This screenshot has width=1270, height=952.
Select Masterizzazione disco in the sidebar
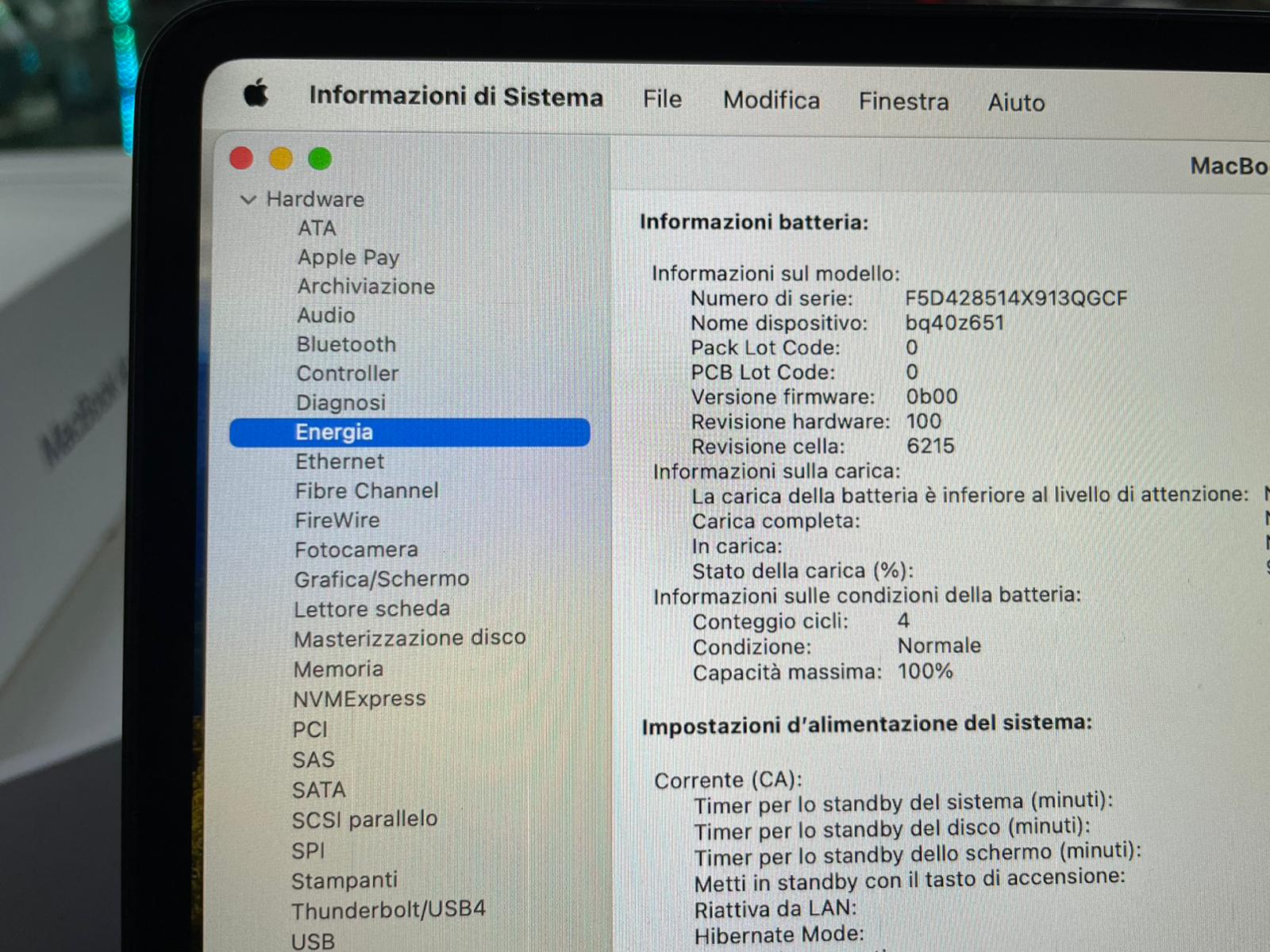click(410, 639)
